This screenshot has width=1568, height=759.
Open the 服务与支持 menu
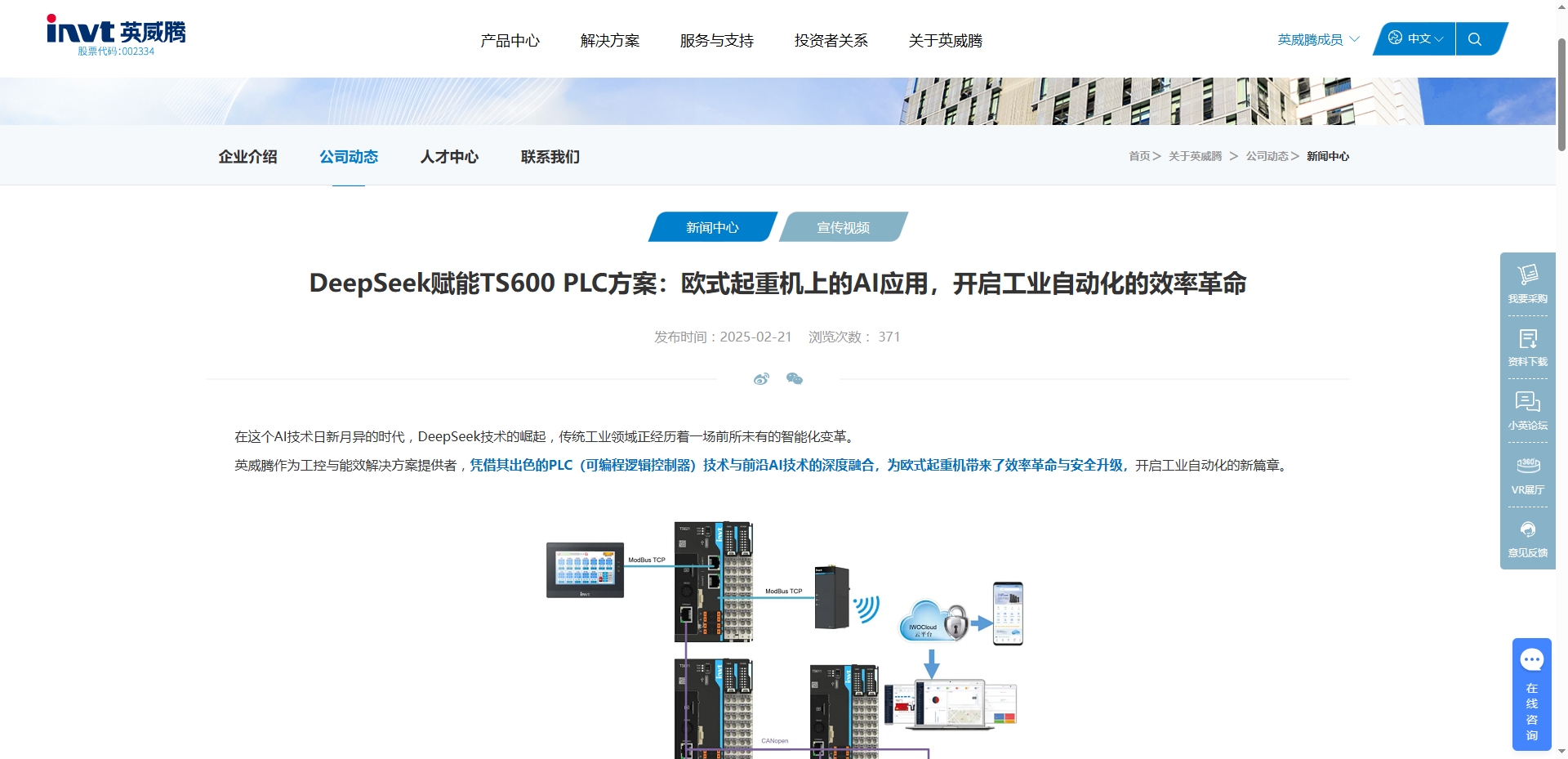point(717,40)
